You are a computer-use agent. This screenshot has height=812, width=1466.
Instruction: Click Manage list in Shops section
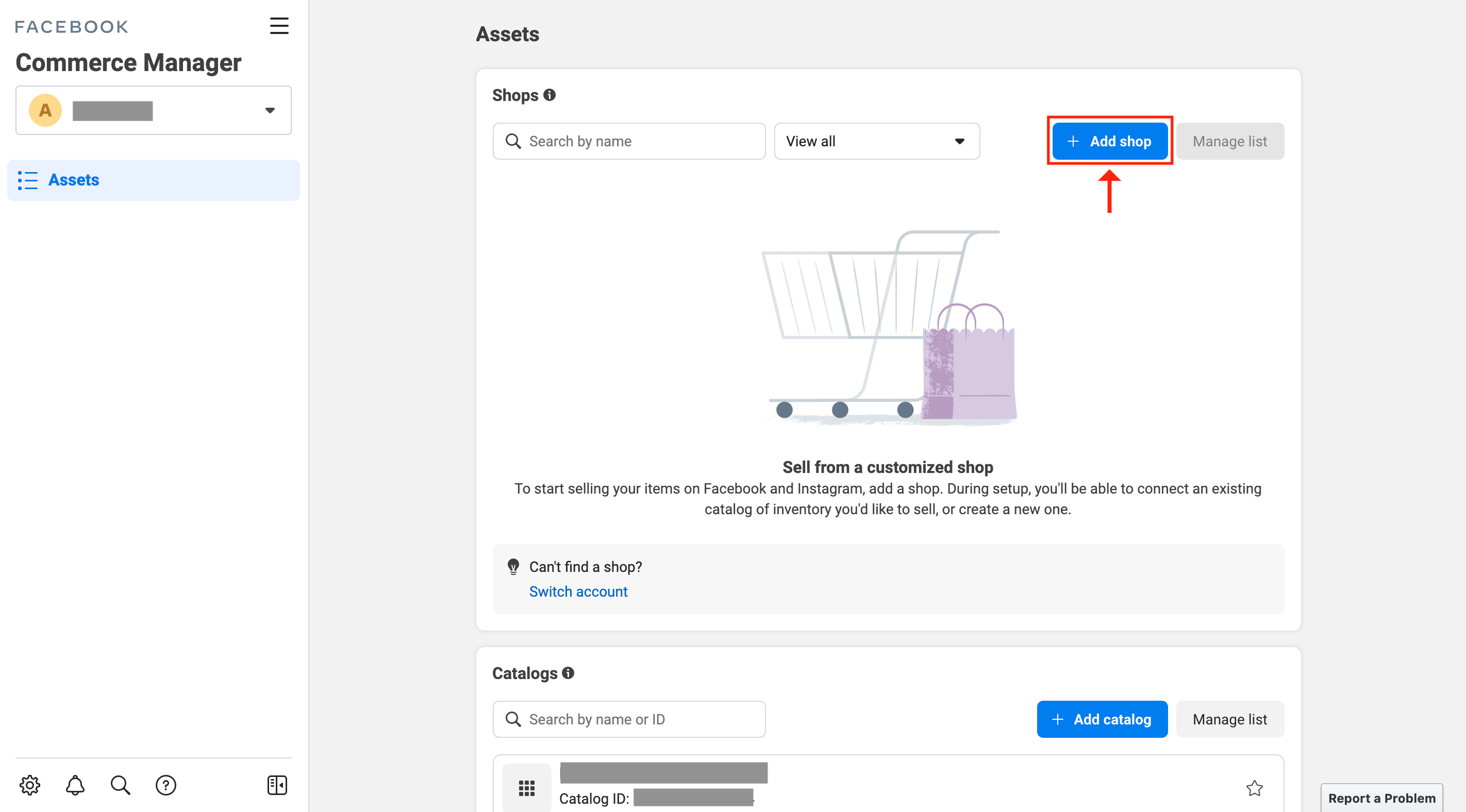[x=1230, y=141]
